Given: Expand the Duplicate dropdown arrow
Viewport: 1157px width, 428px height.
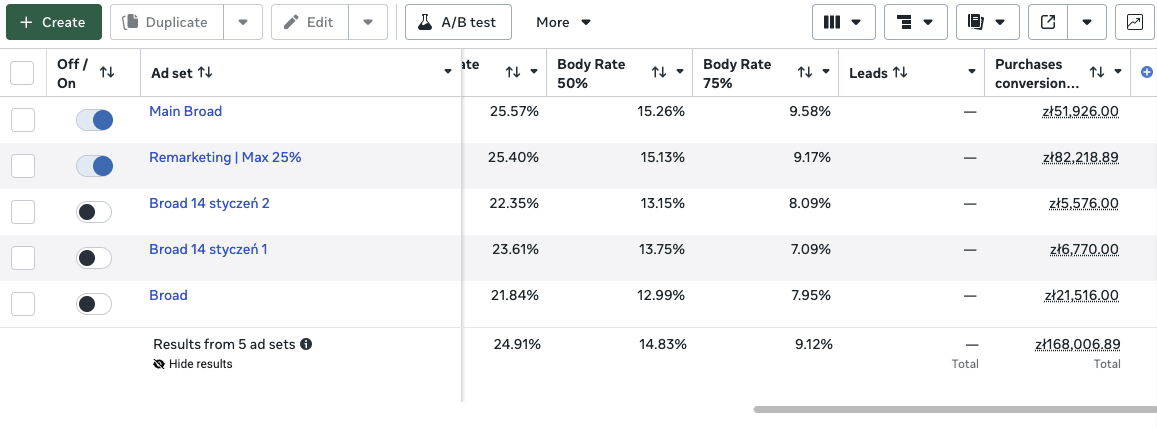Looking at the screenshot, I should pos(243,22).
